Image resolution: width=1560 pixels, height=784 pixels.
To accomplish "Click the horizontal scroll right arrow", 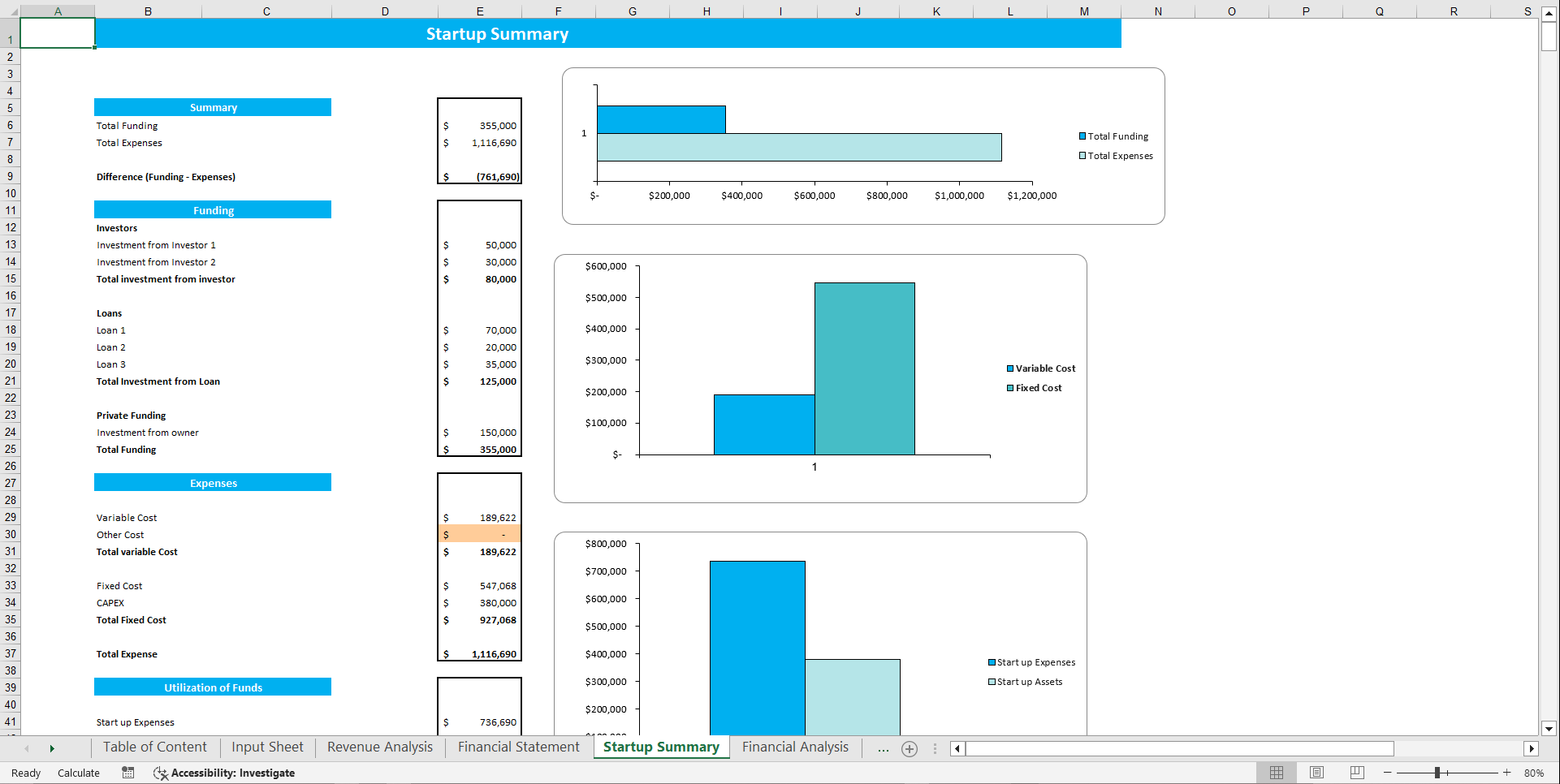I will tap(1532, 748).
